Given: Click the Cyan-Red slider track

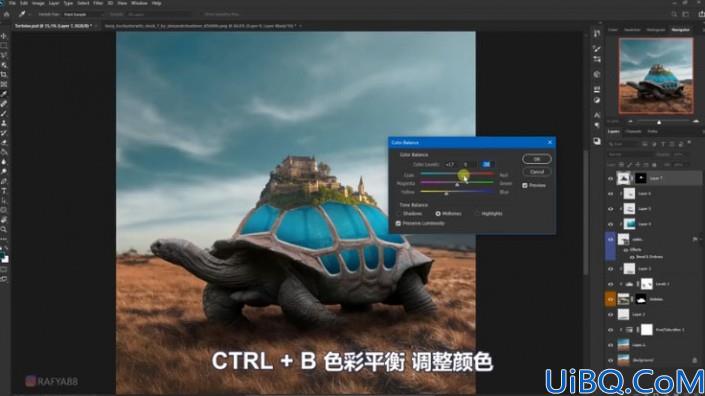Looking at the screenshot, I should pos(457,174).
